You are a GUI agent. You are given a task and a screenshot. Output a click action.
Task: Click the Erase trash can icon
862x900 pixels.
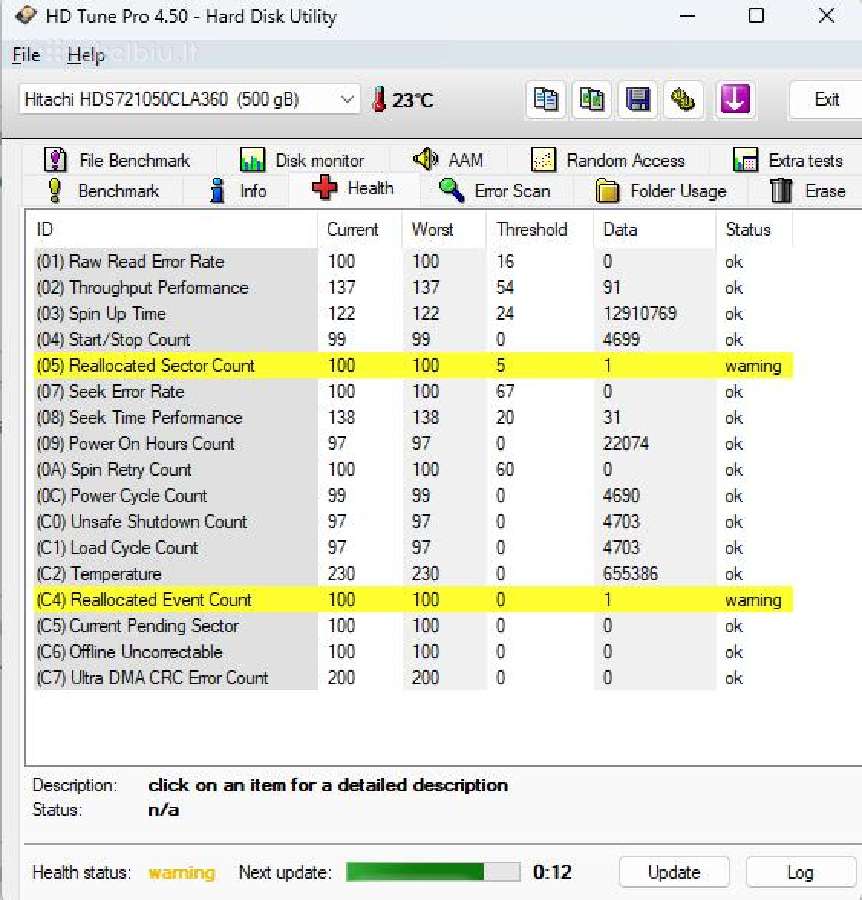coord(781,191)
